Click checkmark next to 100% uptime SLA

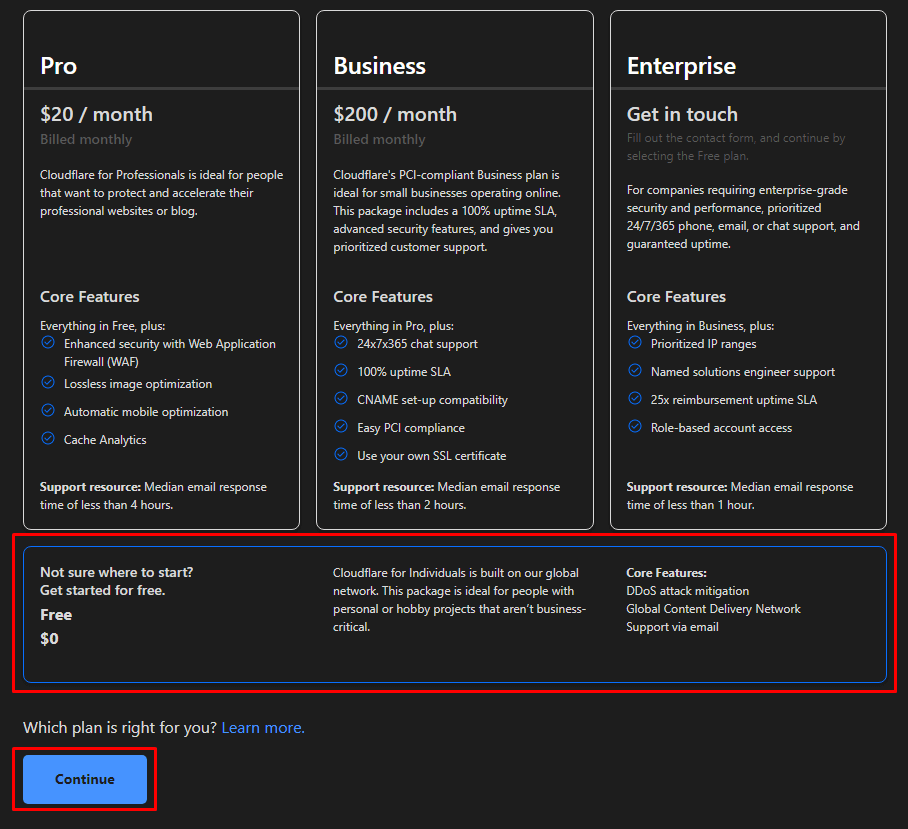point(341,371)
